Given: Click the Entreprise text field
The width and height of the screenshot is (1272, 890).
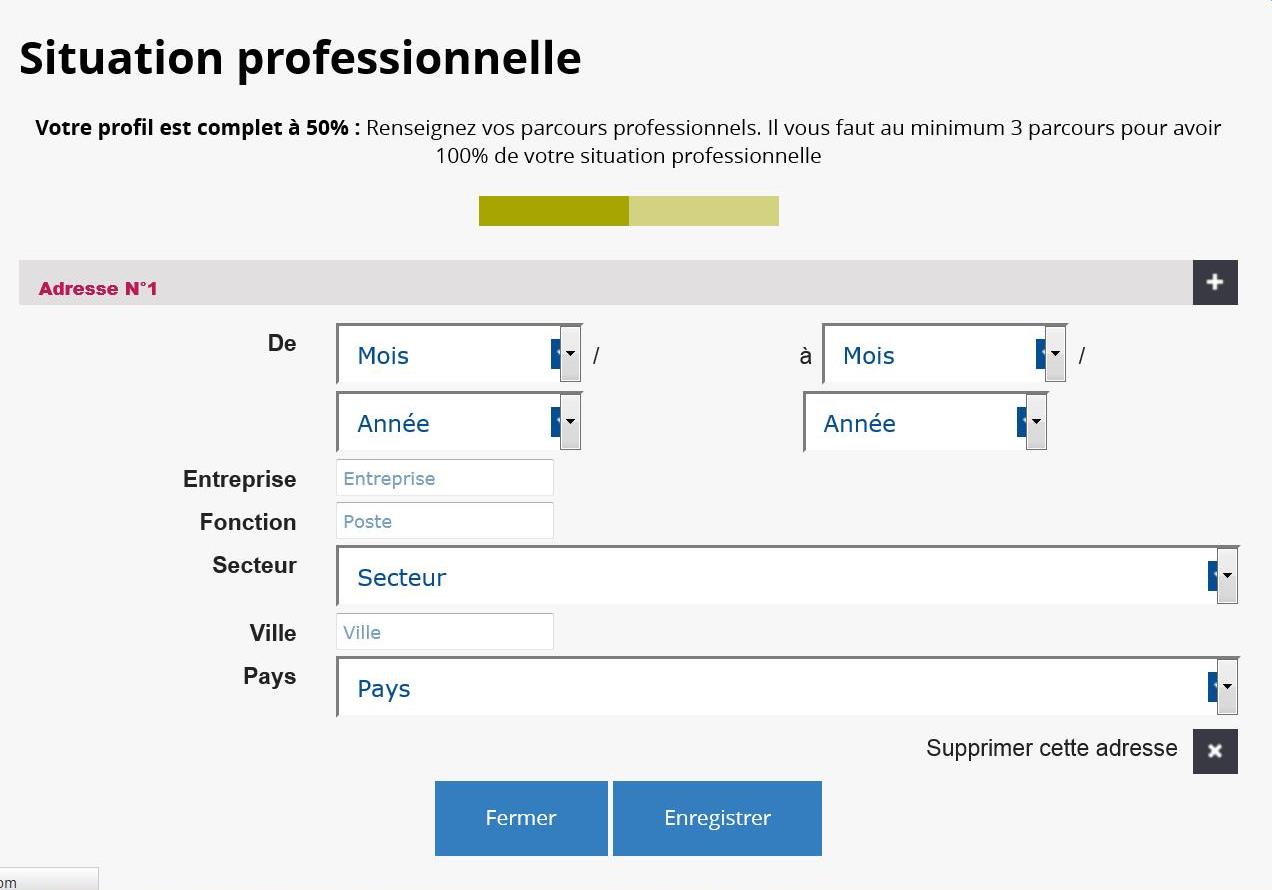Looking at the screenshot, I should click(x=445, y=478).
